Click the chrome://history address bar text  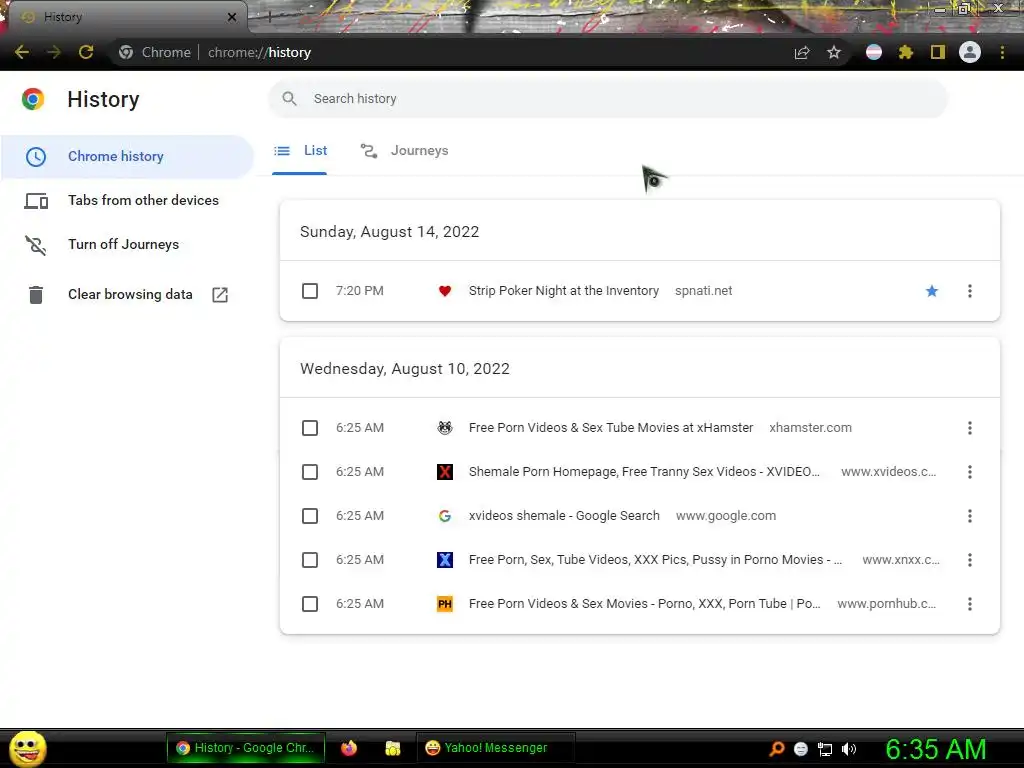pos(259,52)
